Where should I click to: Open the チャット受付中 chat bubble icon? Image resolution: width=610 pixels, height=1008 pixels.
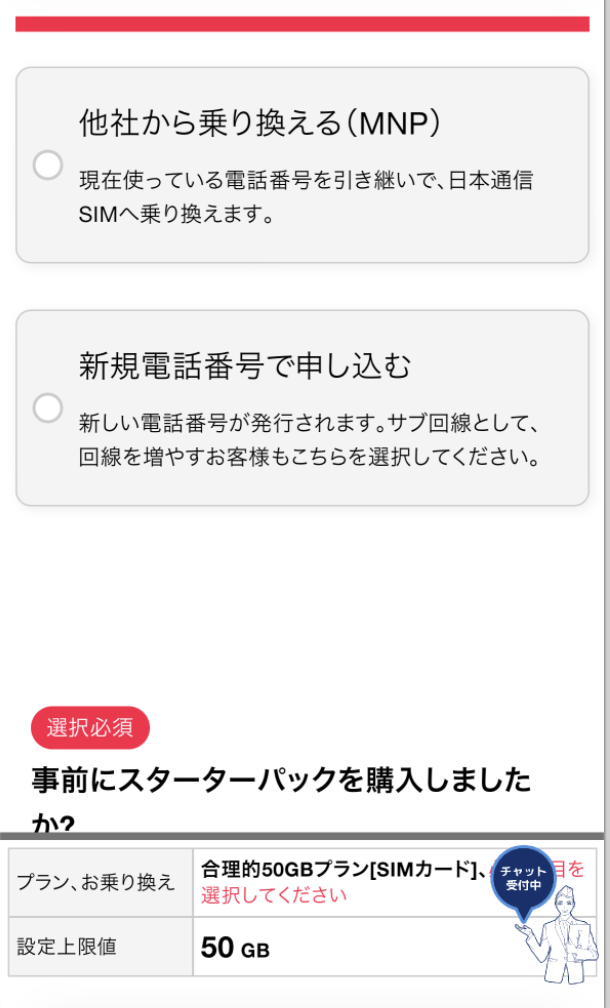point(523,878)
